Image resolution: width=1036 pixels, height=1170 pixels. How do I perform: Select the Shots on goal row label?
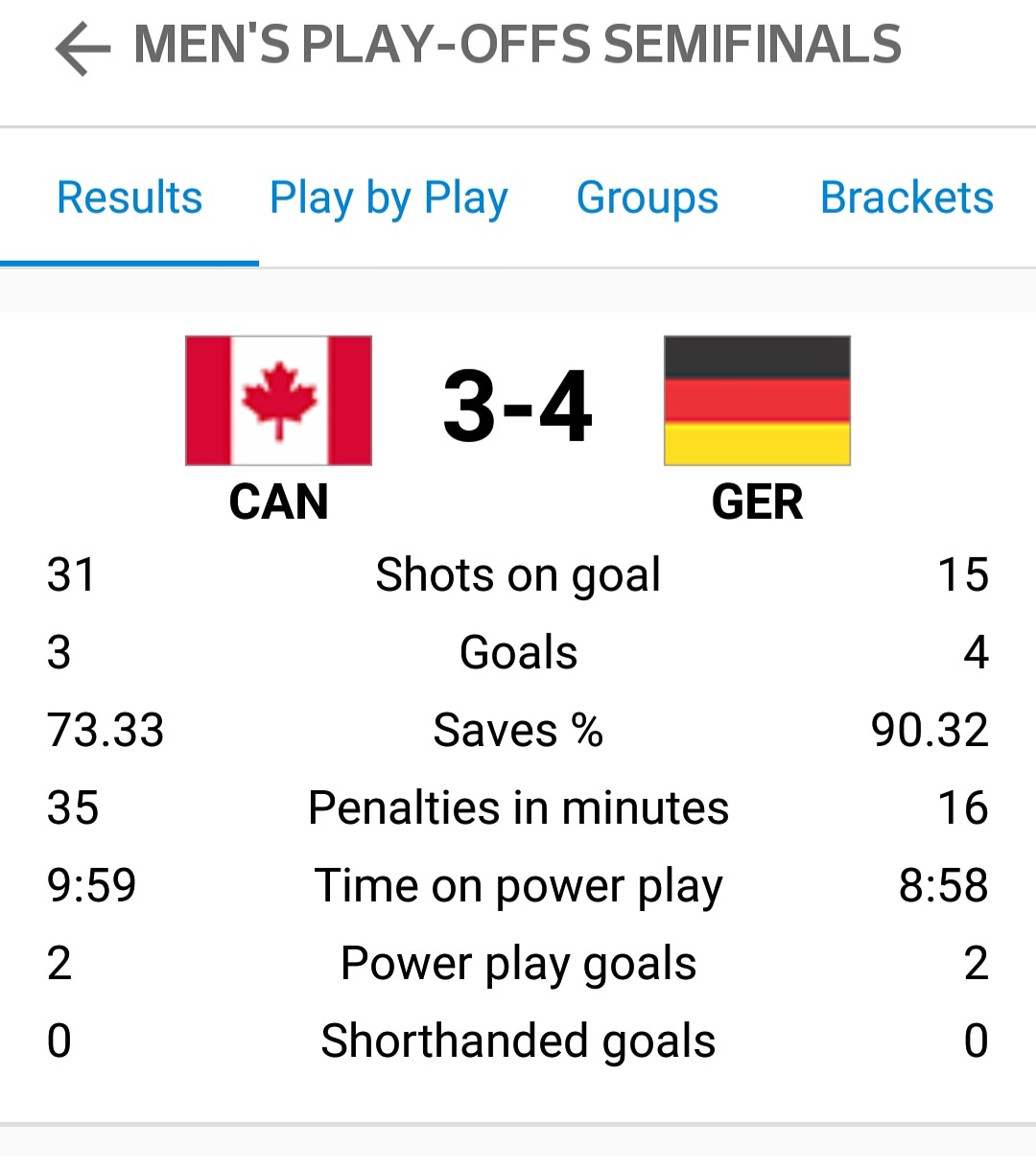[x=518, y=575]
